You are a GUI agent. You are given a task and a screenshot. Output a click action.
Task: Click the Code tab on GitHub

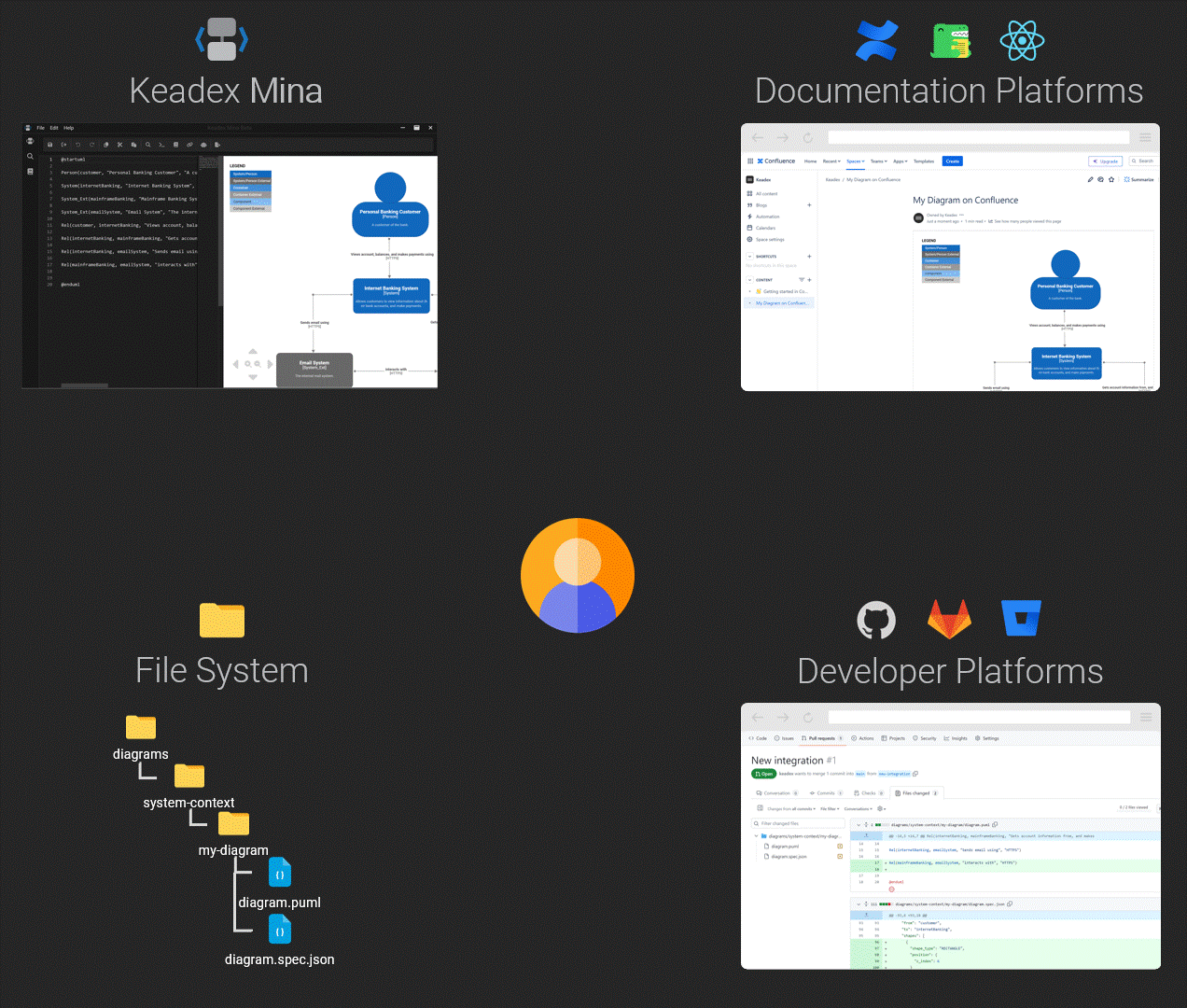pos(758,738)
